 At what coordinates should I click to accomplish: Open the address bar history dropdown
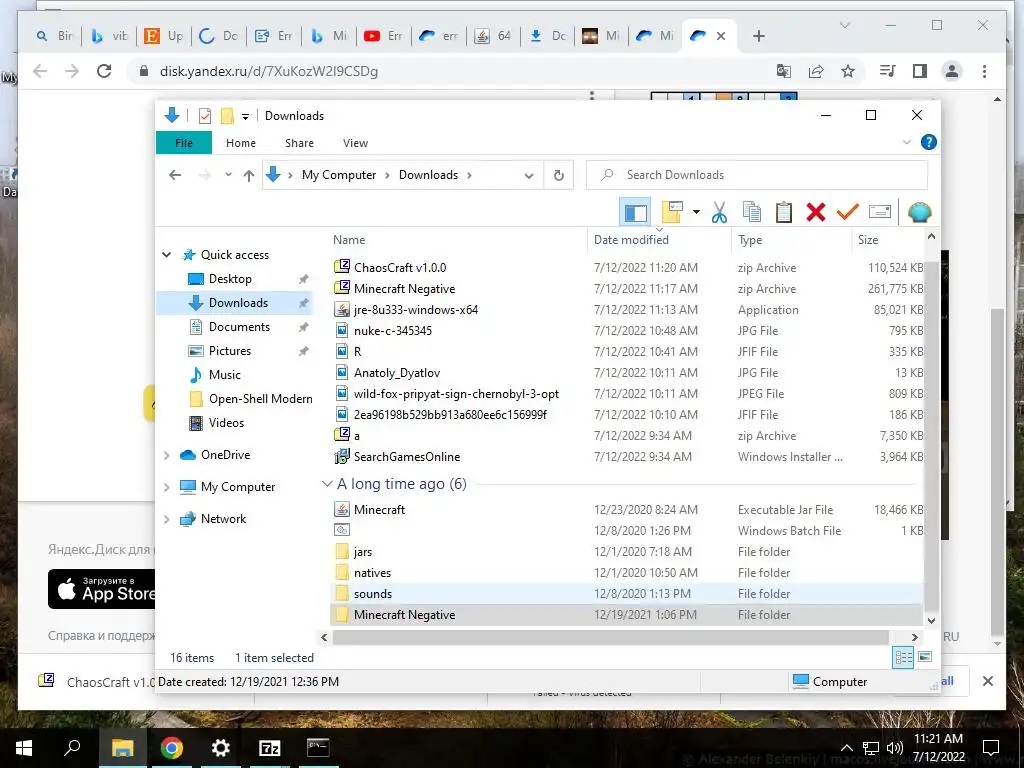point(529,176)
